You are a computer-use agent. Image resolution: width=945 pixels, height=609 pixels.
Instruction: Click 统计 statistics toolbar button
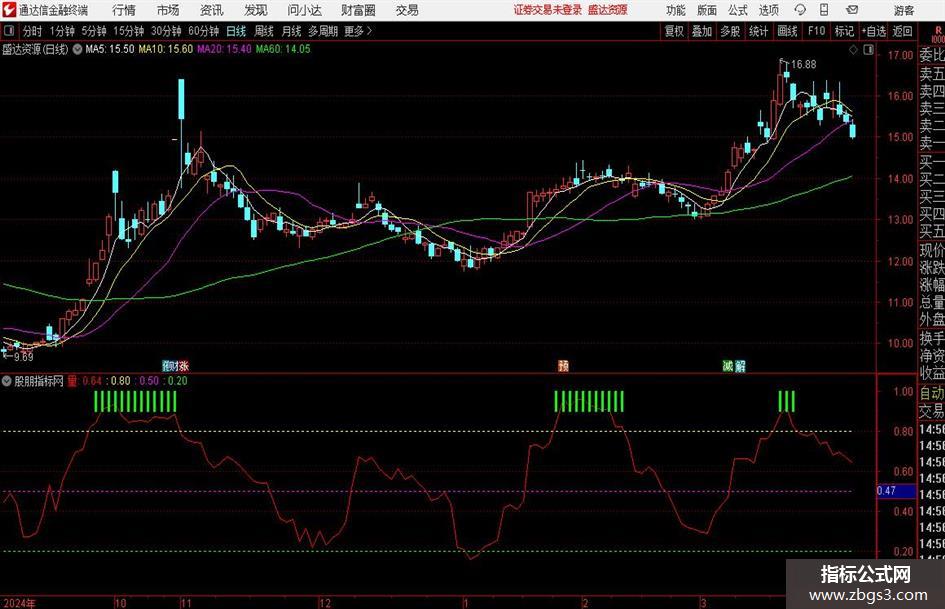click(x=758, y=31)
